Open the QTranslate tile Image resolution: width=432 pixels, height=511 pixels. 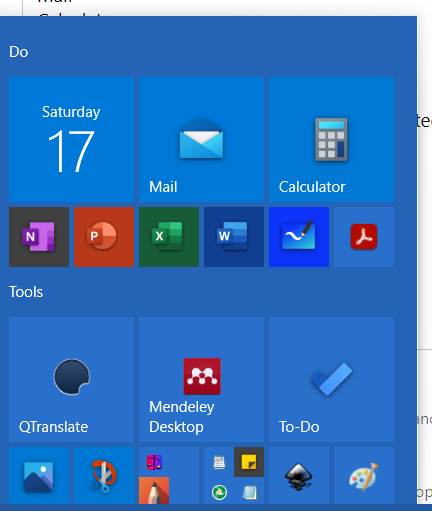coord(71,379)
